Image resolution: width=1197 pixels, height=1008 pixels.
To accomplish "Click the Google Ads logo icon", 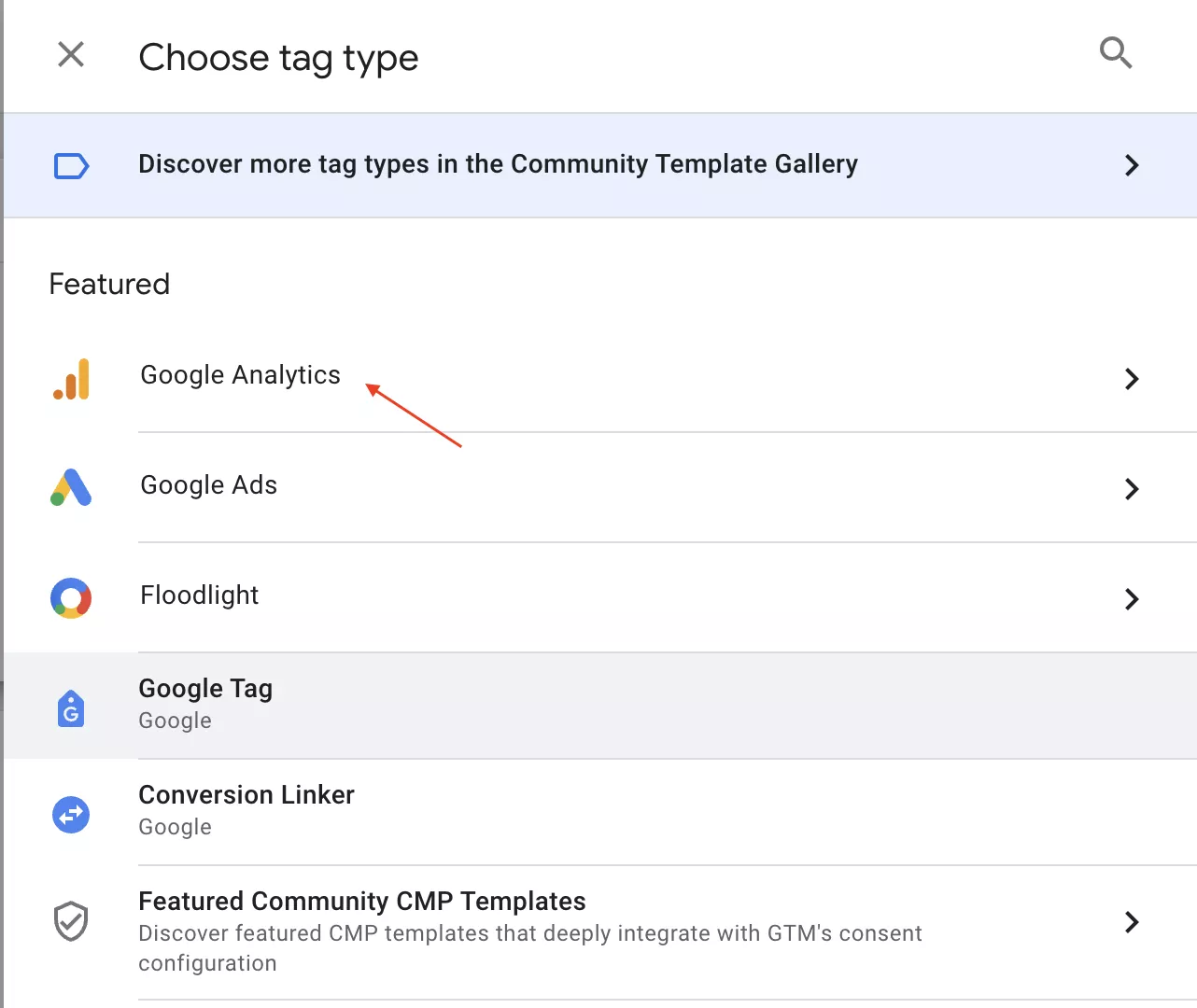I will click(71, 487).
